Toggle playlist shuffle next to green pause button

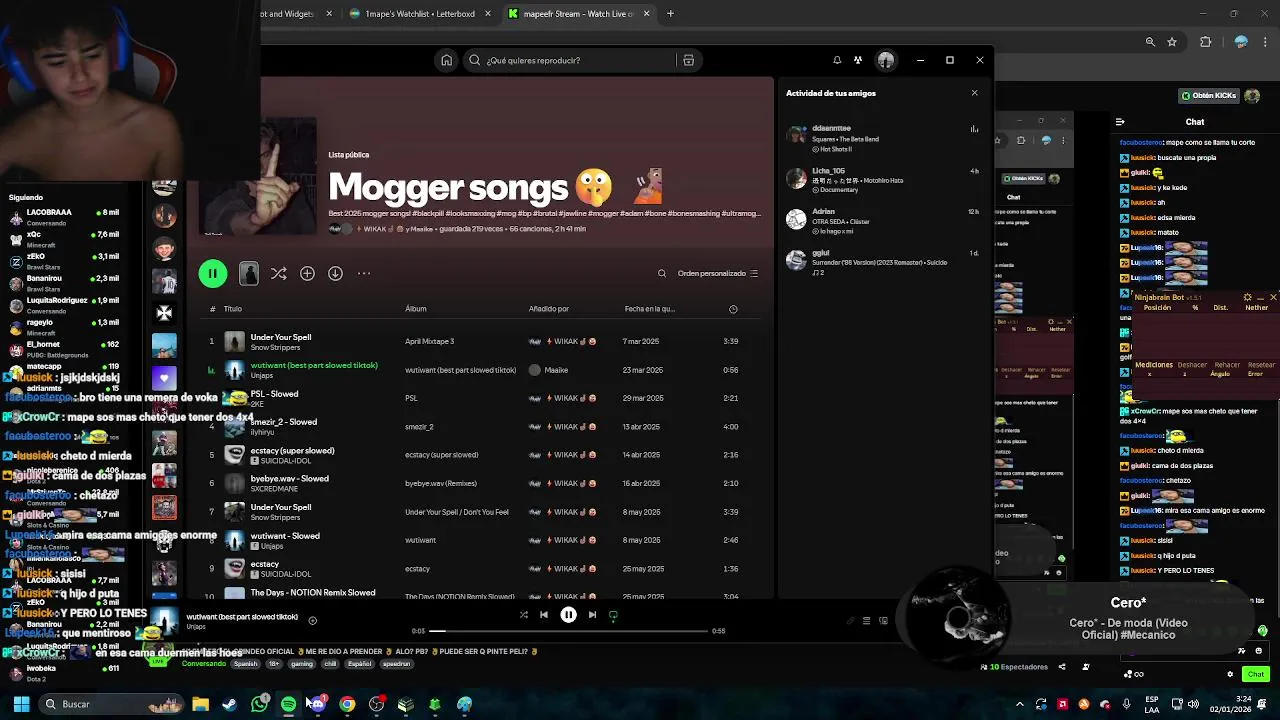point(279,273)
